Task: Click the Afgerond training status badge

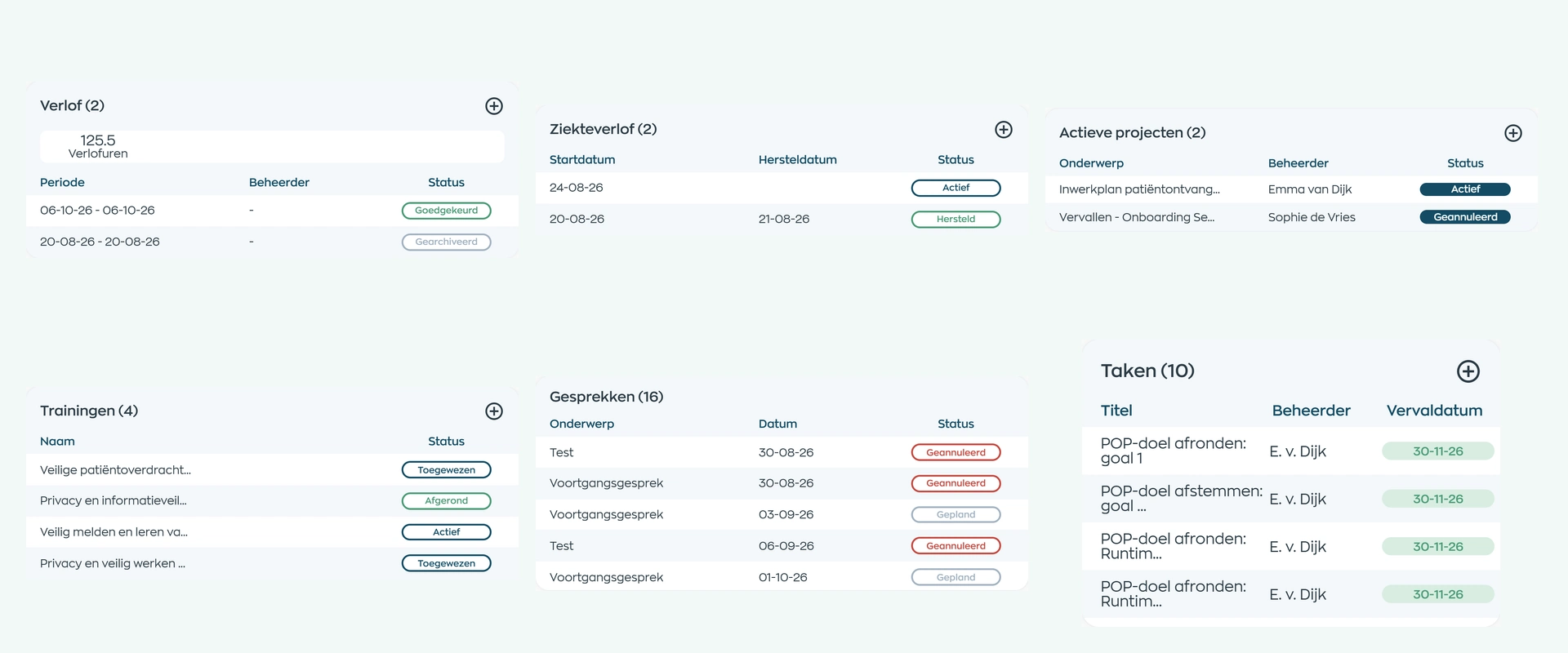Action: coord(446,501)
